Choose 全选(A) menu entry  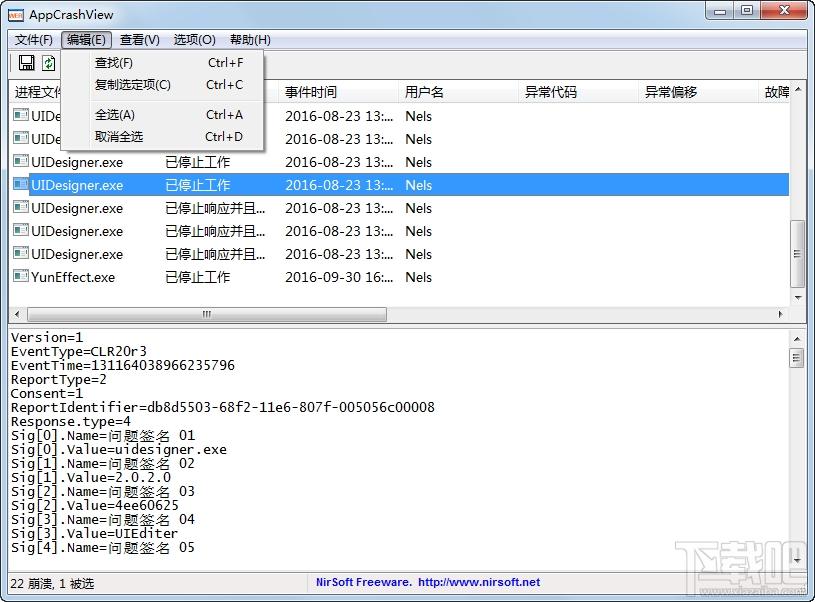(x=162, y=115)
